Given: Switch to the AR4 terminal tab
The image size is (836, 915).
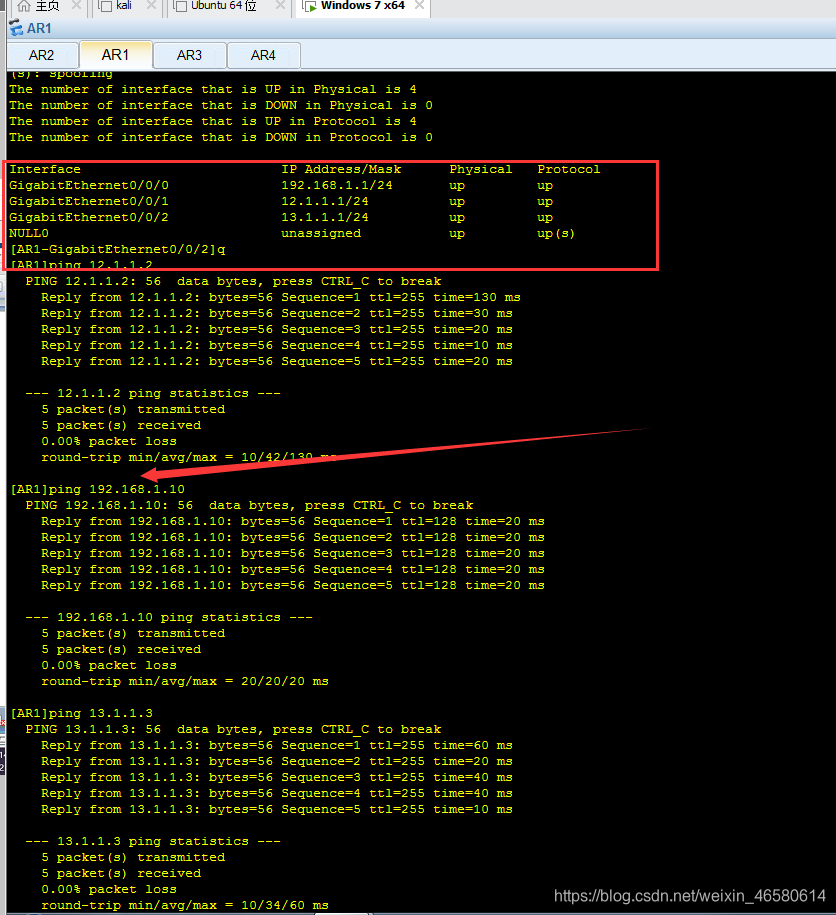Looking at the screenshot, I should [x=263, y=55].
